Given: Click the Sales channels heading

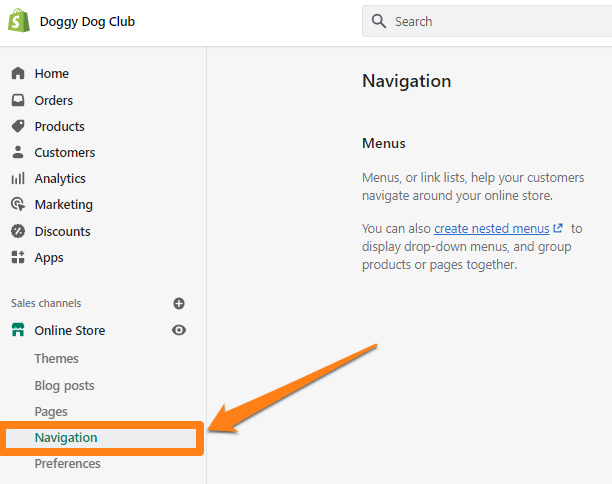Looking at the screenshot, I should tap(46, 303).
